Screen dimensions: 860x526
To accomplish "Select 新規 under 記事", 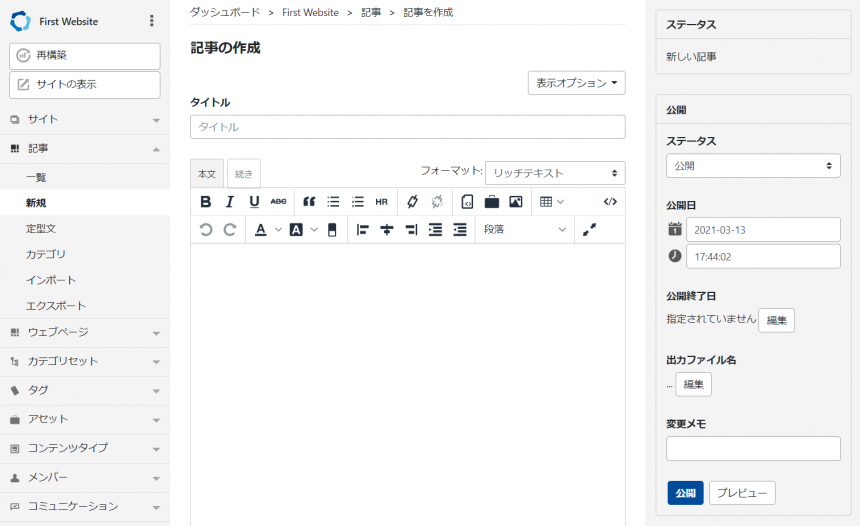I will point(85,203).
